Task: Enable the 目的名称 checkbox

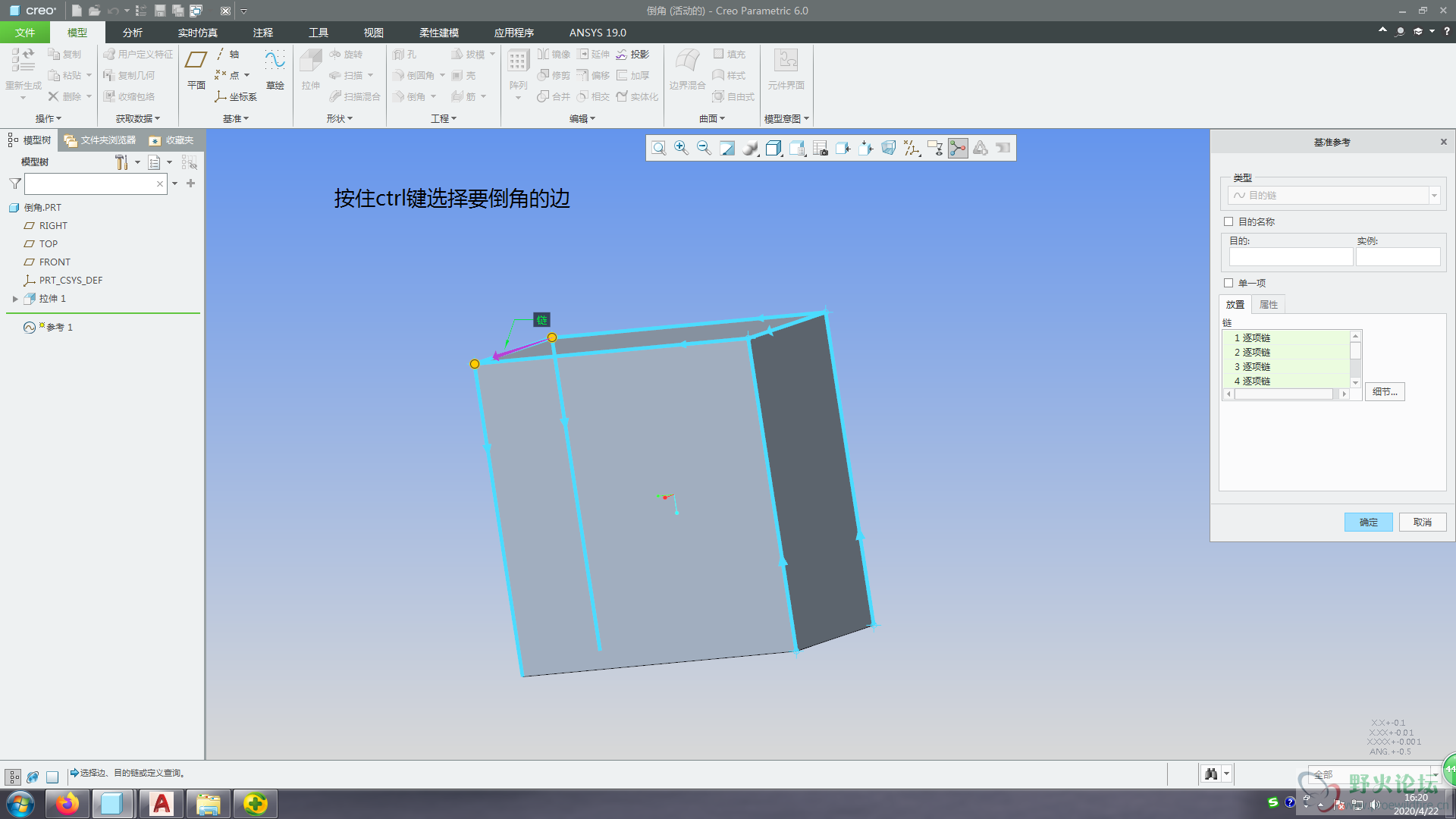Action: coord(1228,221)
